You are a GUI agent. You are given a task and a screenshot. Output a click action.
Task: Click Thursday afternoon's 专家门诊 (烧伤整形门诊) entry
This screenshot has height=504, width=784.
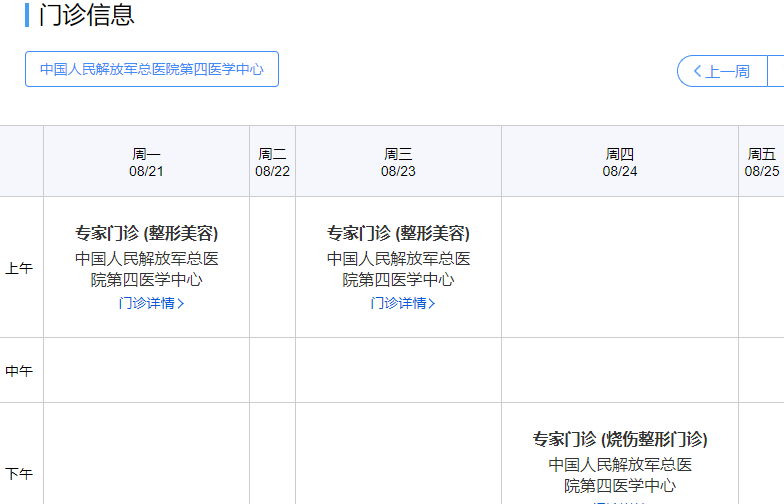coord(620,439)
